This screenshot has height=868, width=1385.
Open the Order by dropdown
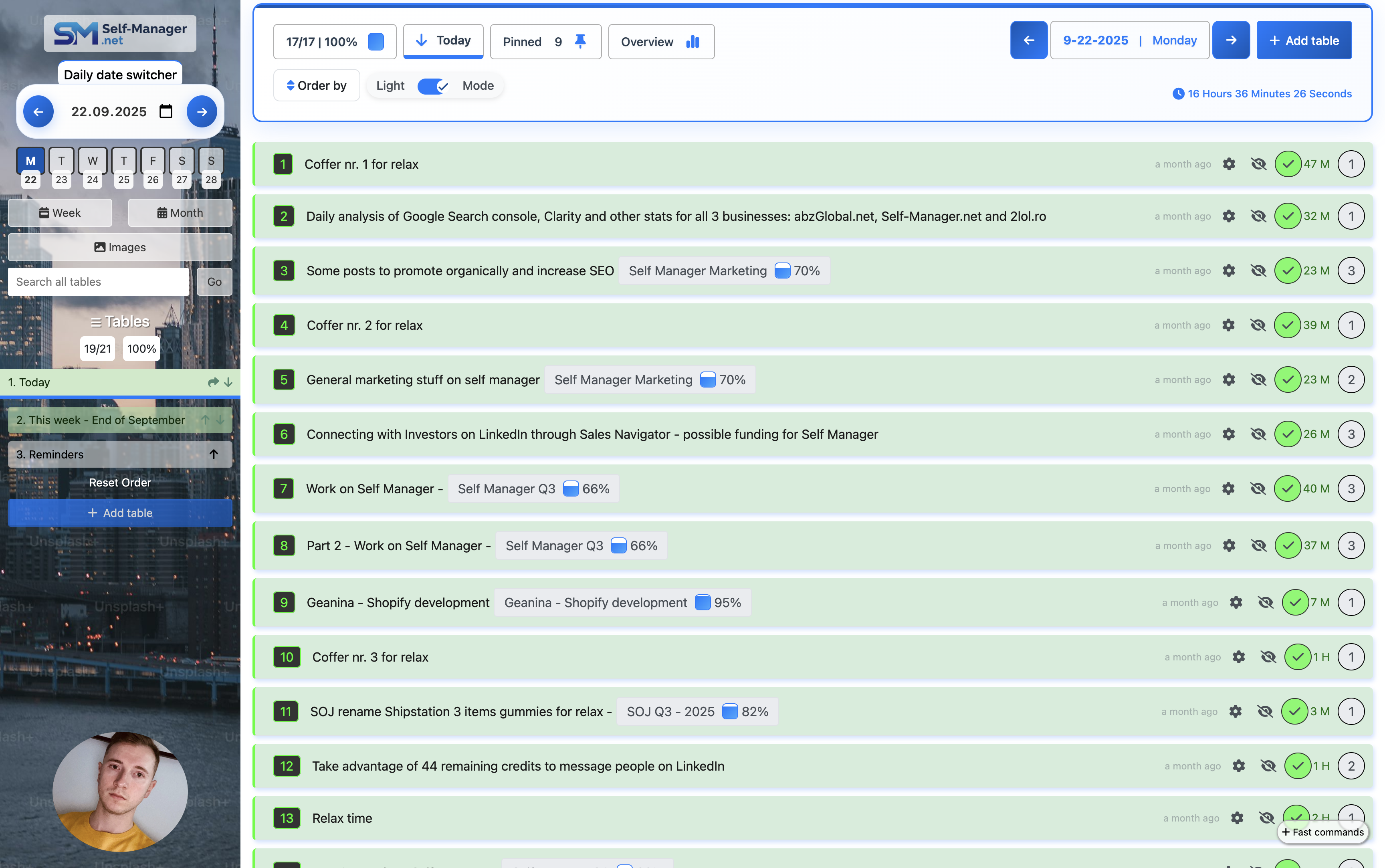click(316, 85)
